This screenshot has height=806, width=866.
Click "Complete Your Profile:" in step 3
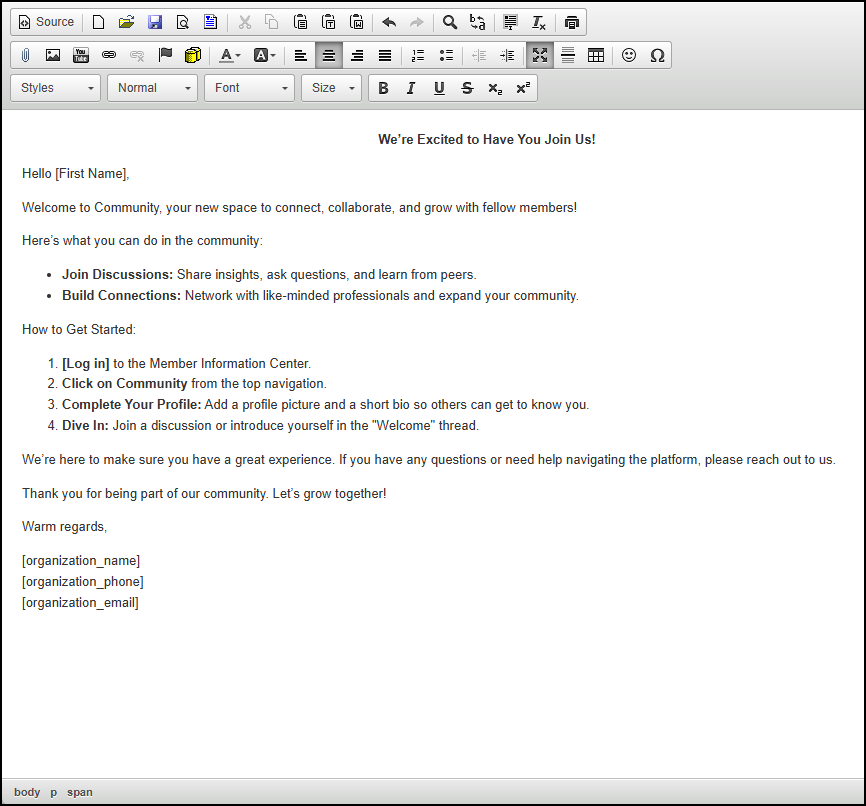tap(131, 404)
